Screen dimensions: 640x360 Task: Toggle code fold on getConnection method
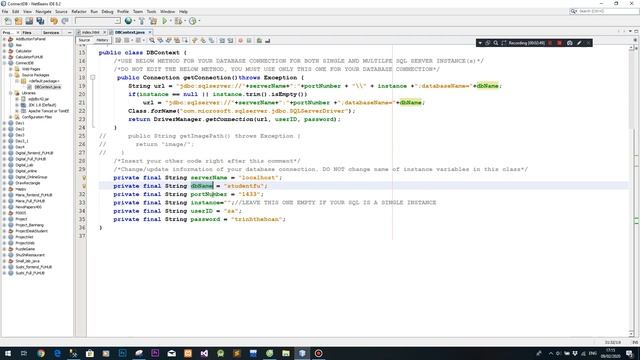[93, 78]
